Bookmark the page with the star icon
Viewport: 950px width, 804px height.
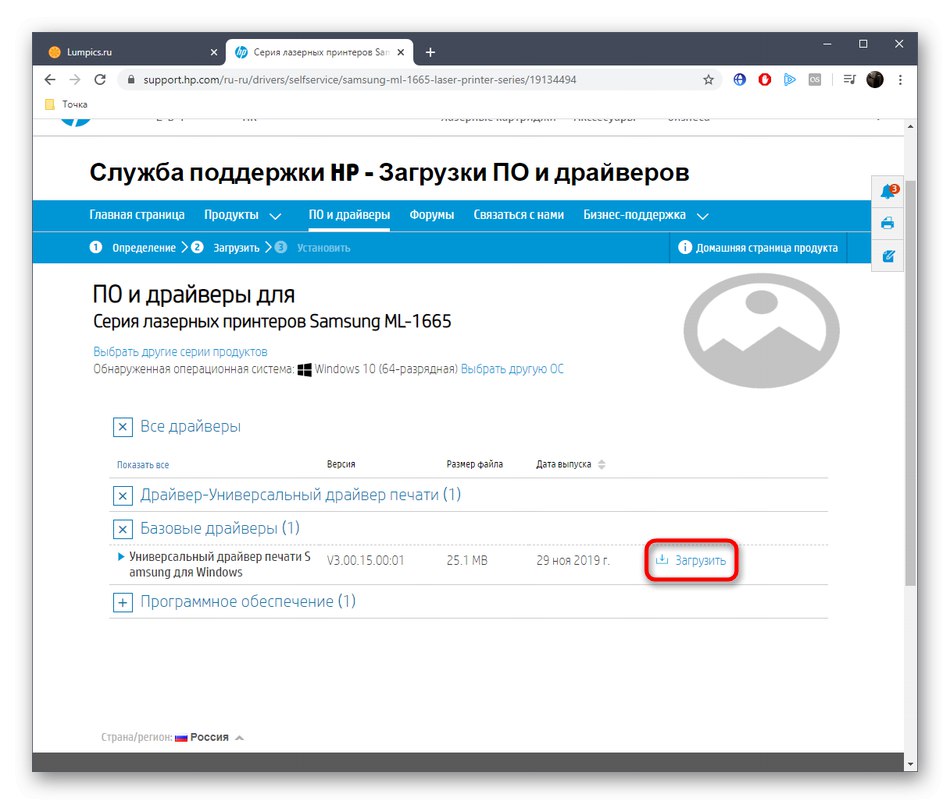tap(708, 79)
